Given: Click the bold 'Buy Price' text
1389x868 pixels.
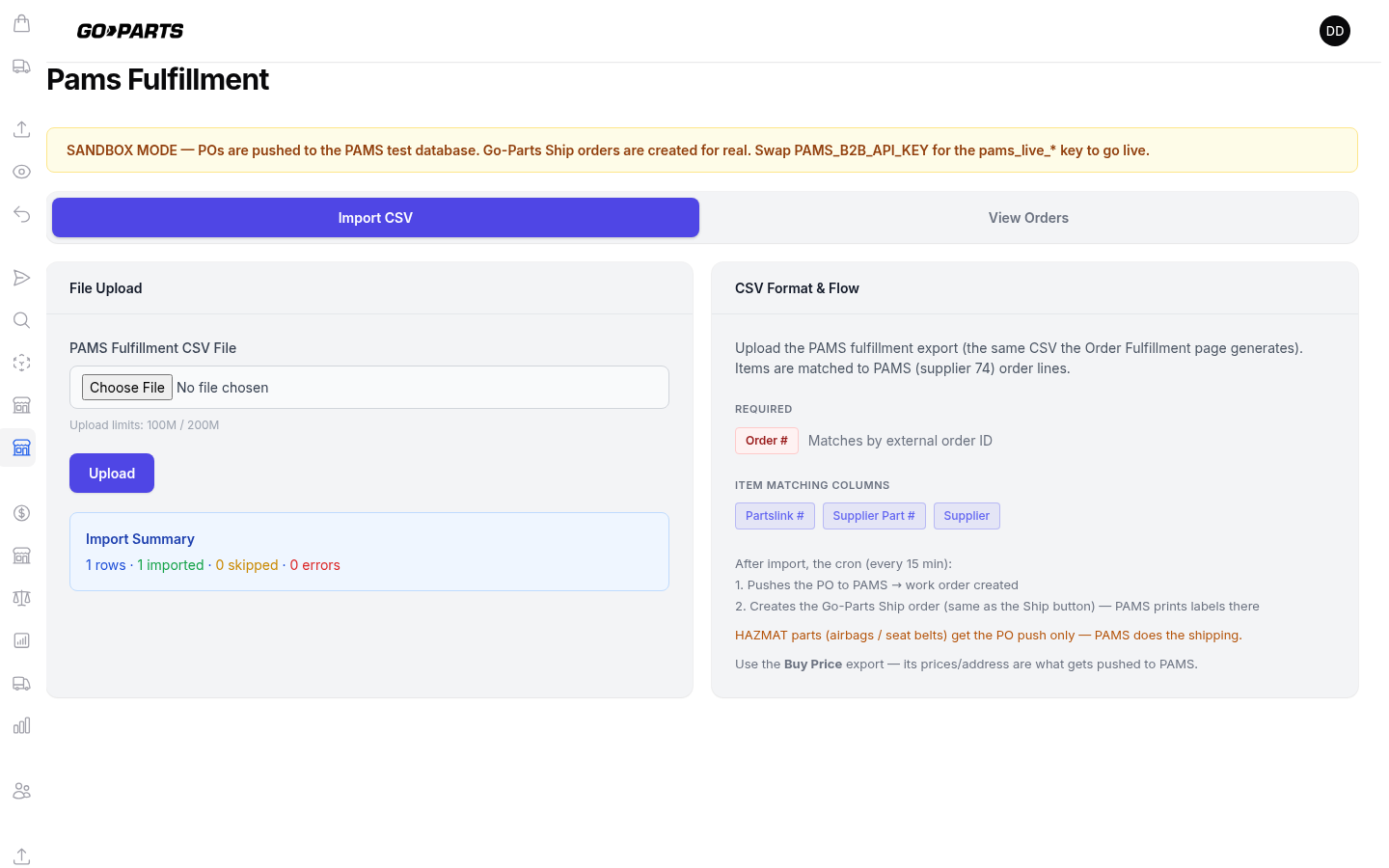Looking at the screenshot, I should tap(813, 665).
